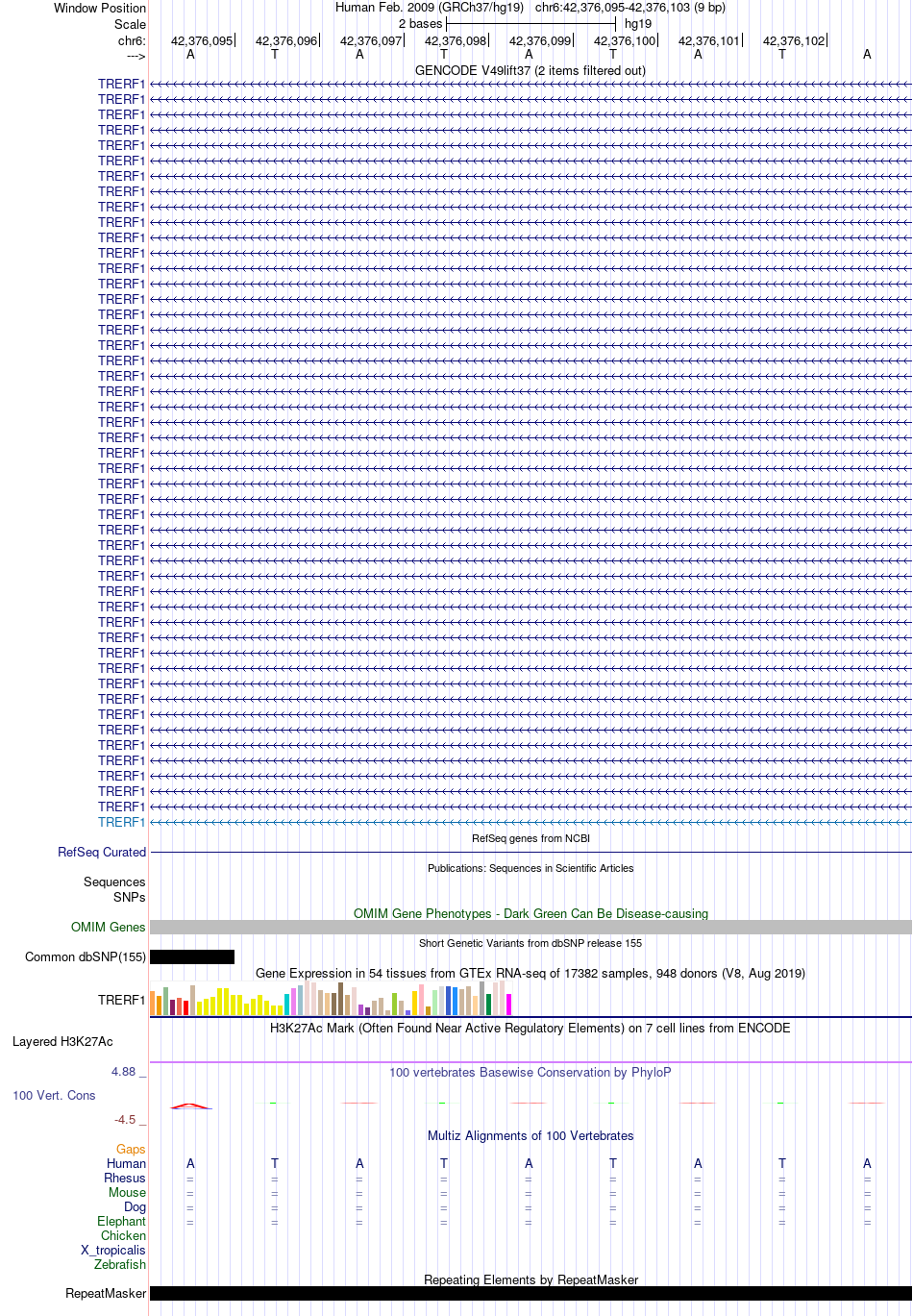Select the X_tropicalis alignment row label

pyautogui.click(x=113, y=1250)
